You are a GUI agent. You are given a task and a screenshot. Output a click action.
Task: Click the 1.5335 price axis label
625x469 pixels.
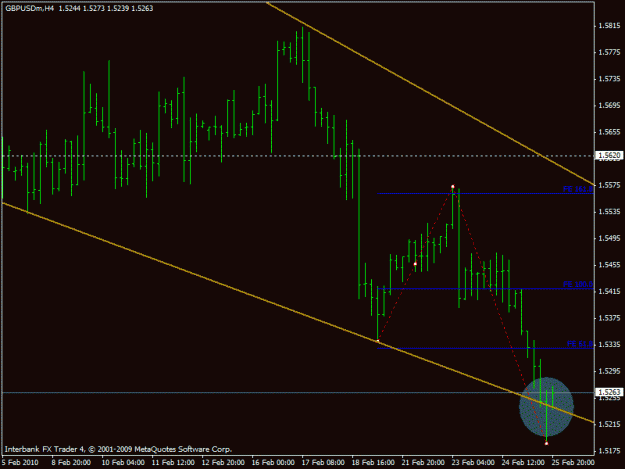[x=609, y=344]
